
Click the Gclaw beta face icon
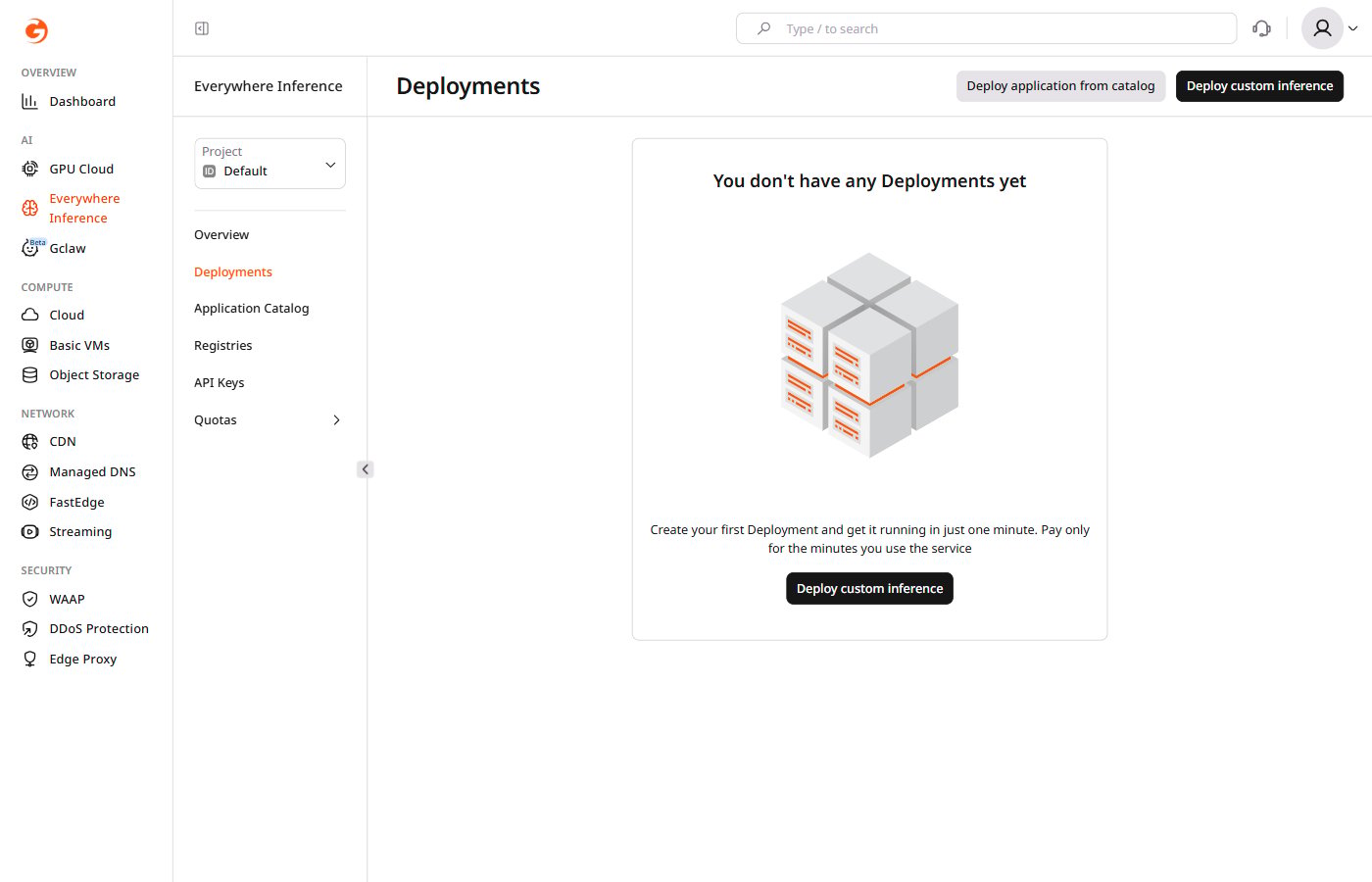[32, 247]
